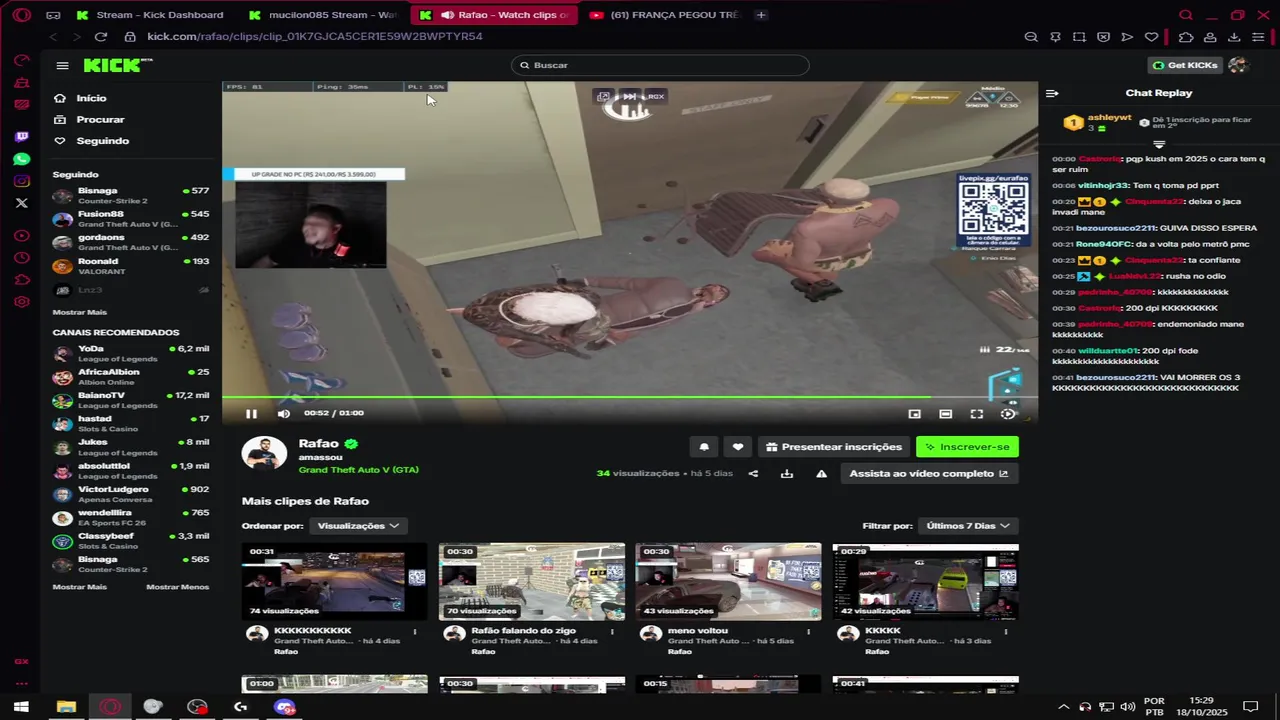This screenshot has height=720, width=1280.
Task: Open Bisnaga channel in Seguindo list
Action: pyautogui.click(x=131, y=195)
